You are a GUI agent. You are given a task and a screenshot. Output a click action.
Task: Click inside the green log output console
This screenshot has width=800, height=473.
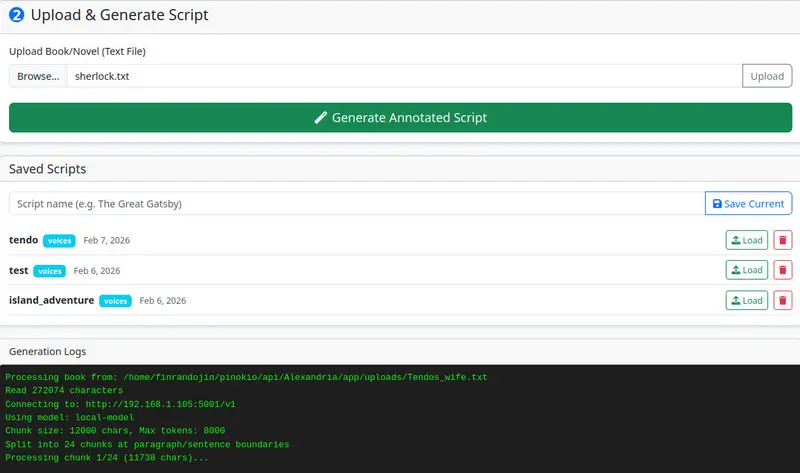(x=400, y=418)
